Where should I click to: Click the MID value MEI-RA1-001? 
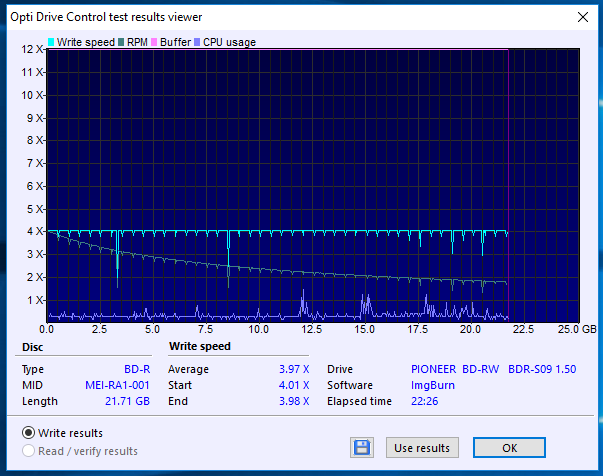[117, 385]
